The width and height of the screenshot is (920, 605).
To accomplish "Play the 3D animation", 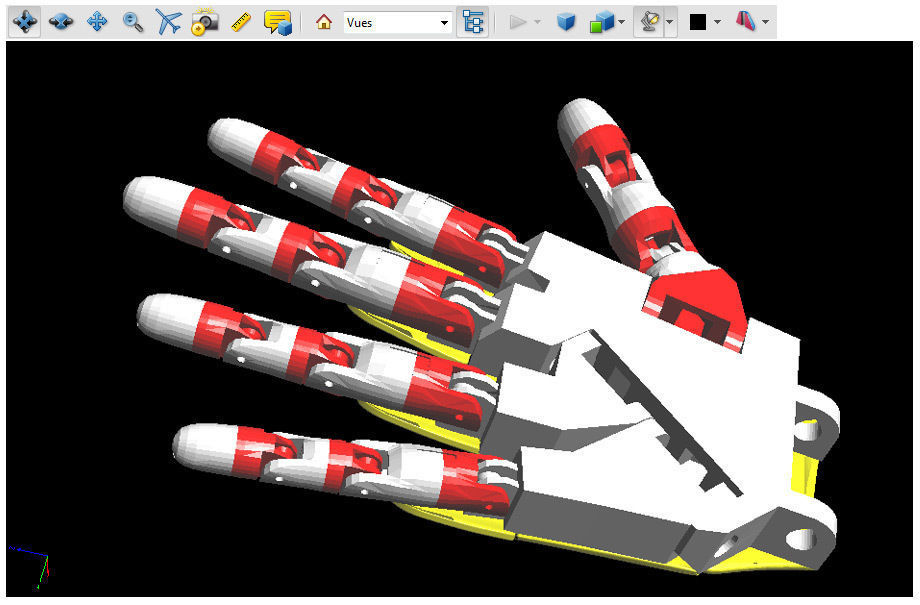I will (518, 22).
